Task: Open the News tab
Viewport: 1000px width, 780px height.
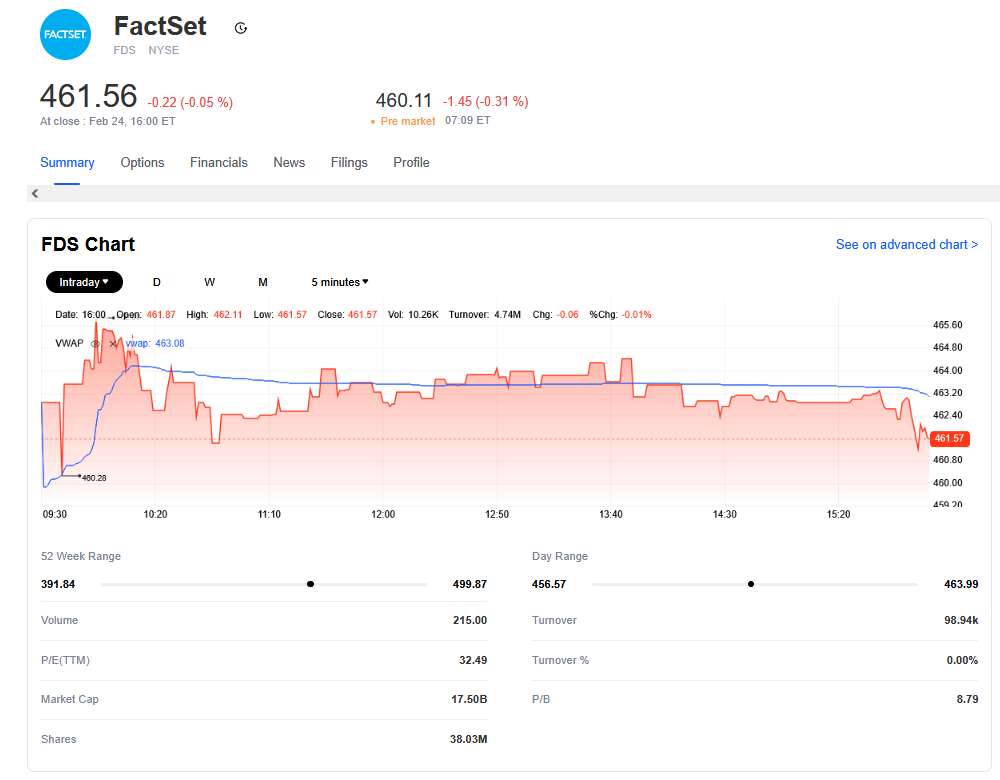Action: pos(289,162)
